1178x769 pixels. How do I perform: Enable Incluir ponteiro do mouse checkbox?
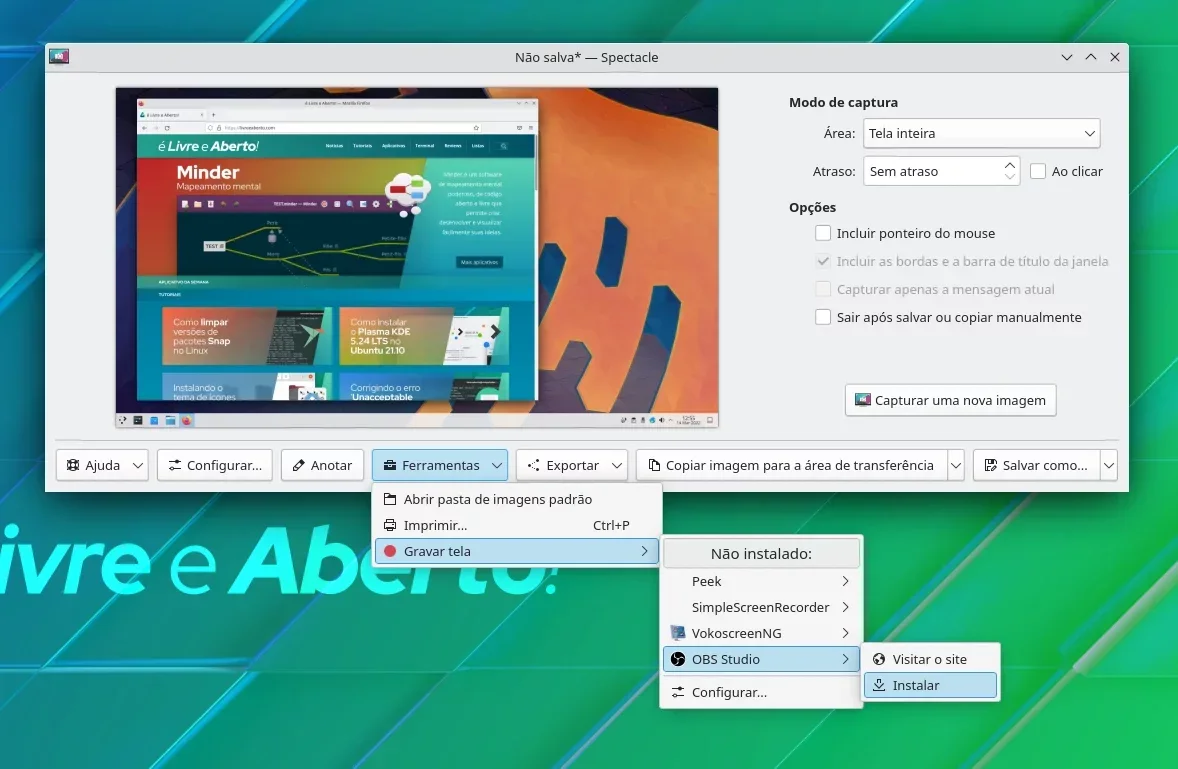click(823, 233)
